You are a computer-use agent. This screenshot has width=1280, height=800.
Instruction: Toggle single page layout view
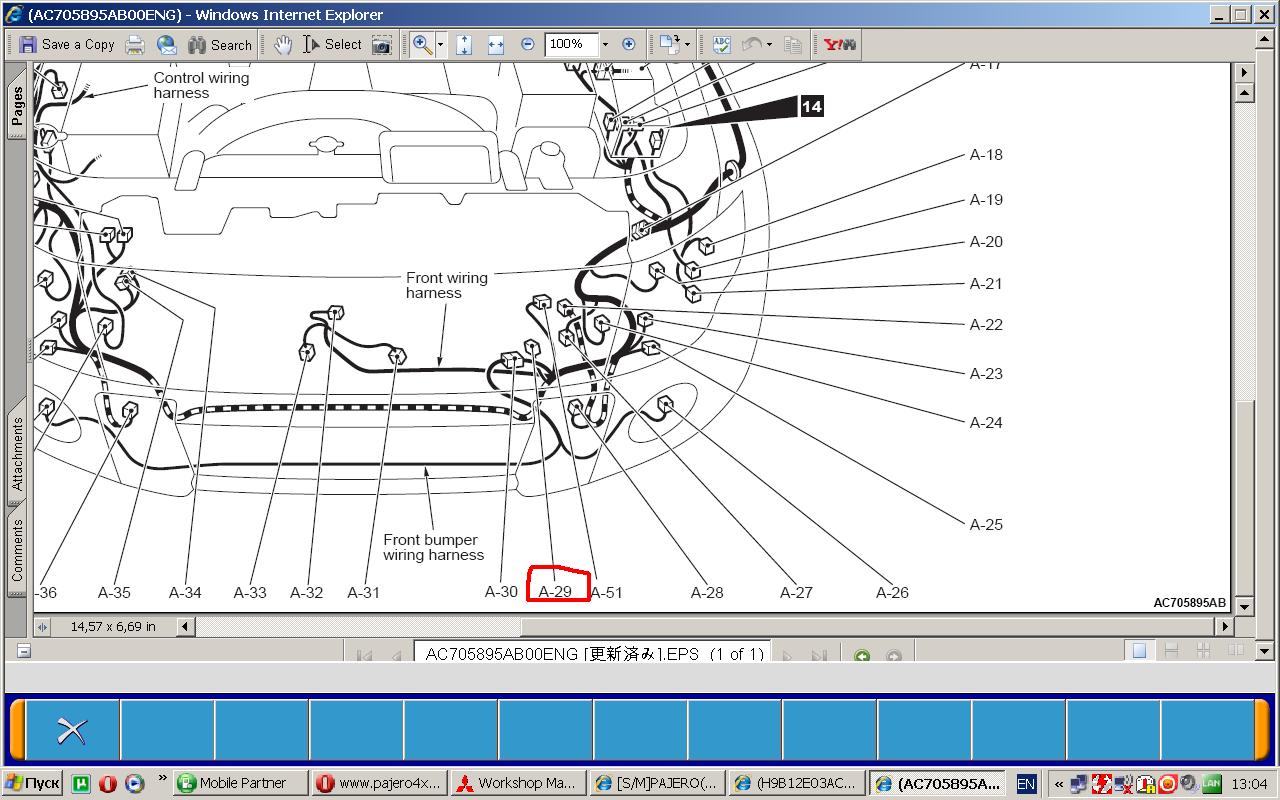point(1139,651)
